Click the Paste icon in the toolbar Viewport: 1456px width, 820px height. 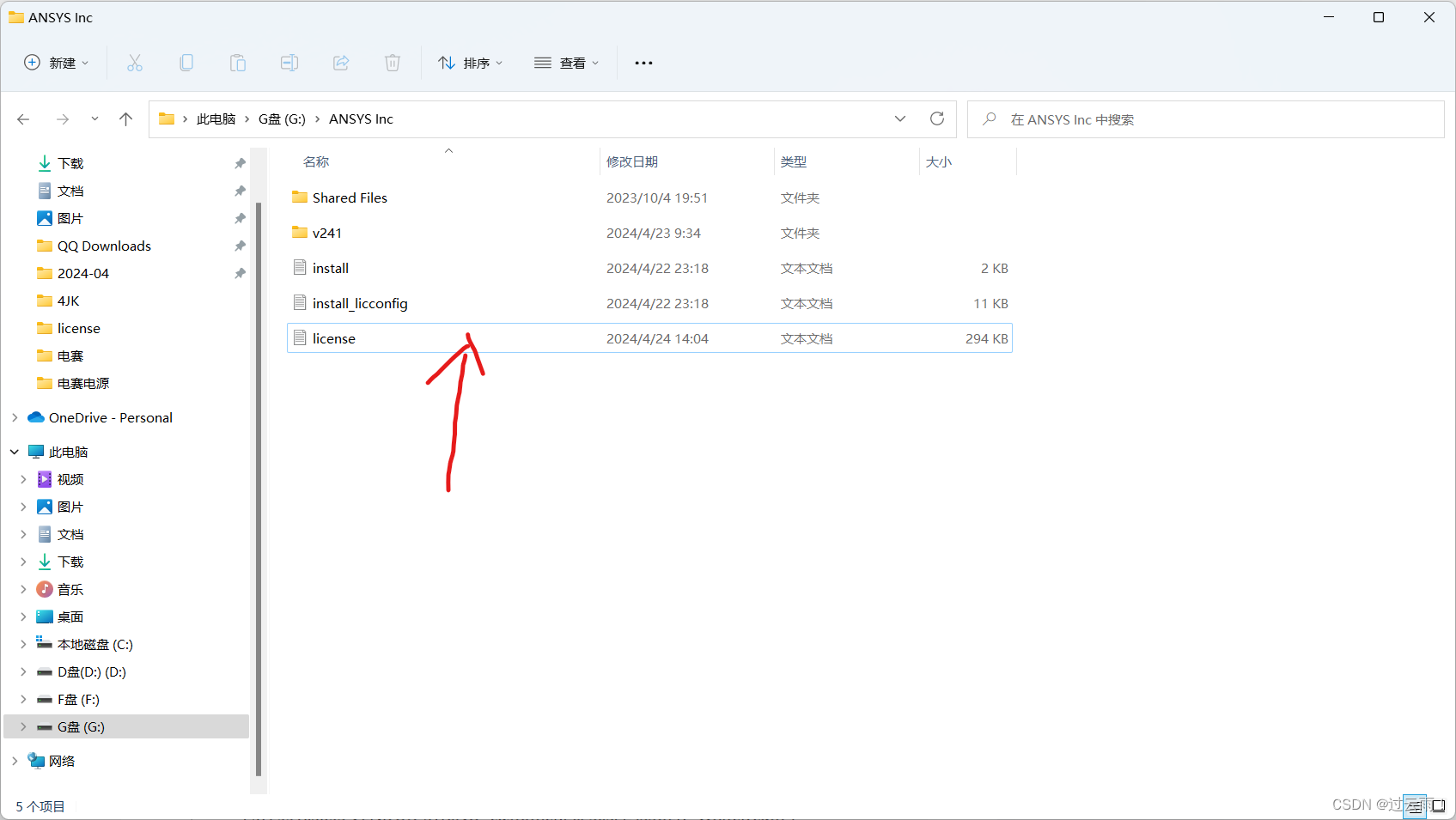click(237, 62)
